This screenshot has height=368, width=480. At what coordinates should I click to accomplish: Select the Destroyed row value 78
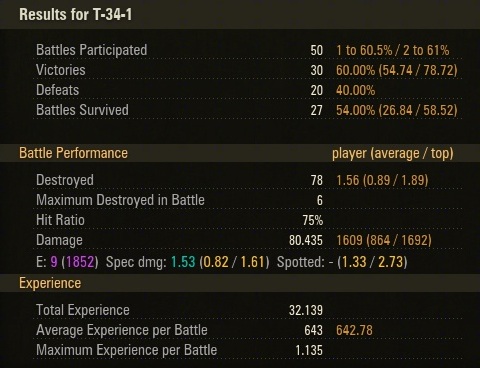tap(317, 180)
